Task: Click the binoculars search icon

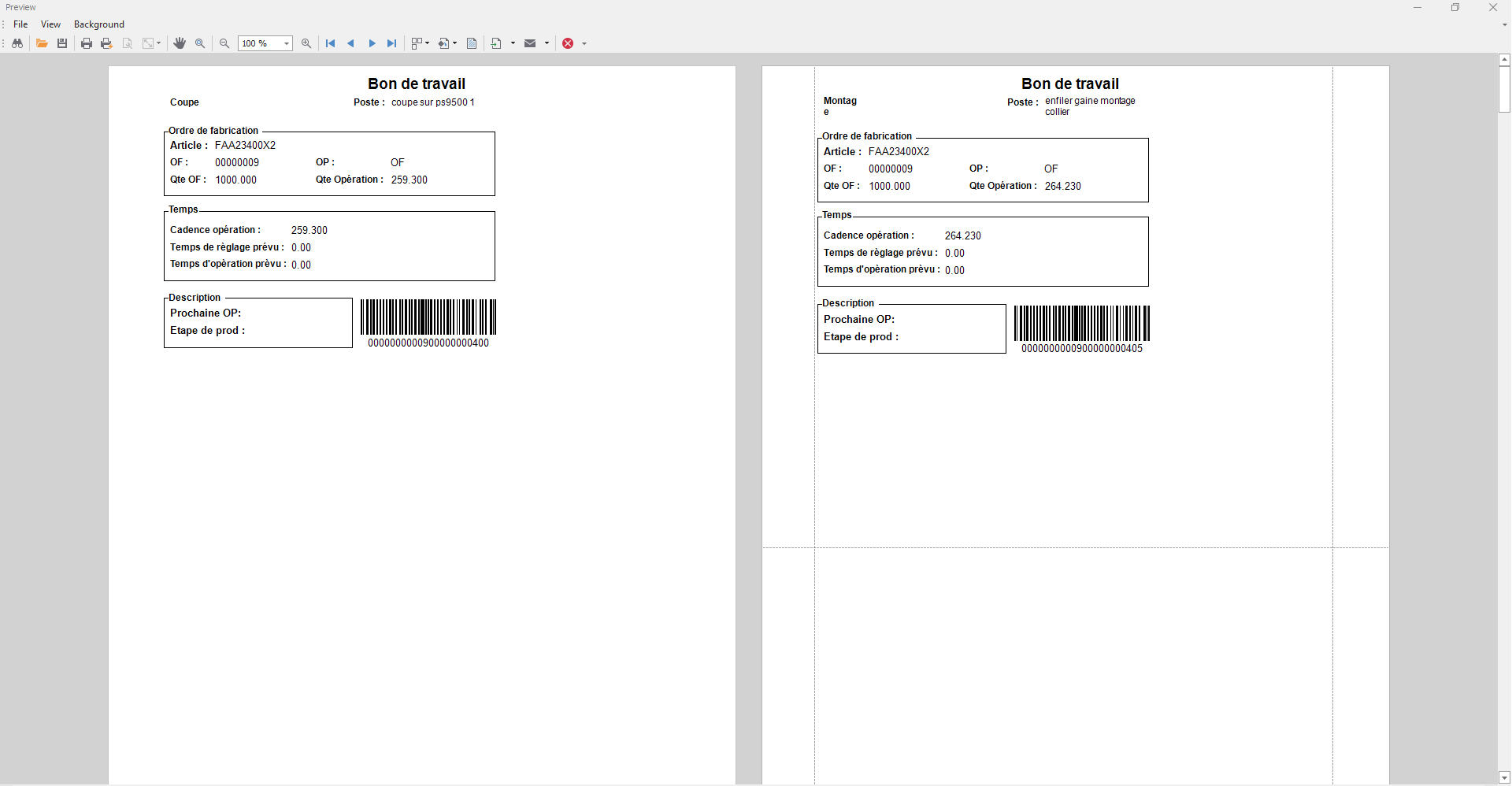Action: click(x=17, y=43)
